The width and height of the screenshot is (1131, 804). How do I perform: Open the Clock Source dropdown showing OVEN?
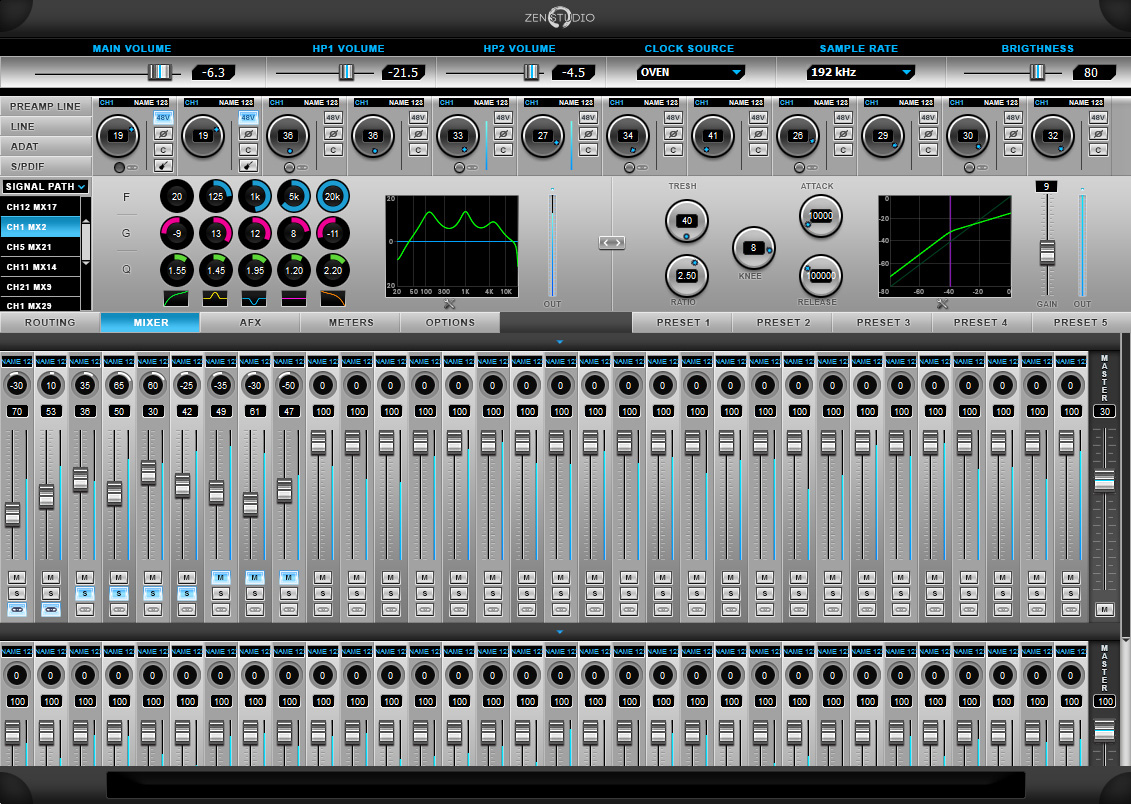point(690,72)
